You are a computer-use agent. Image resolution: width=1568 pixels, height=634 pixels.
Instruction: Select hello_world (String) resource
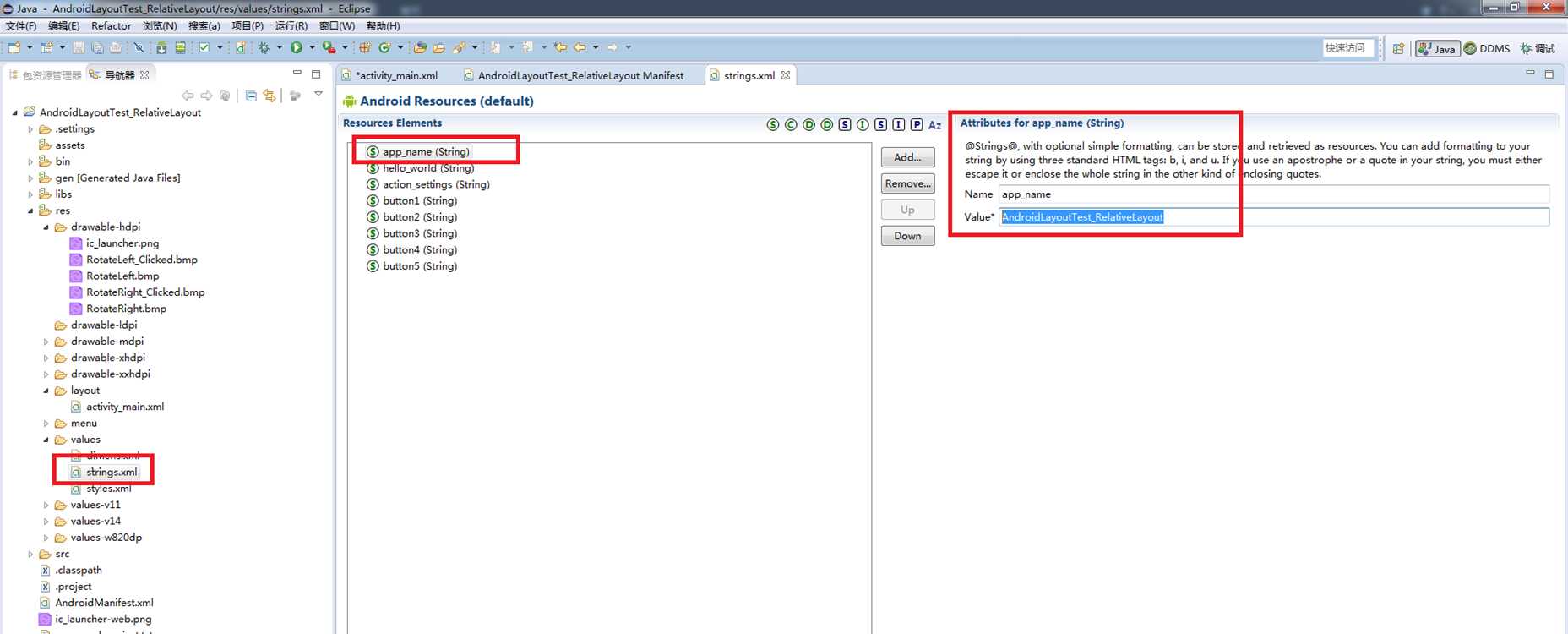point(421,168)
